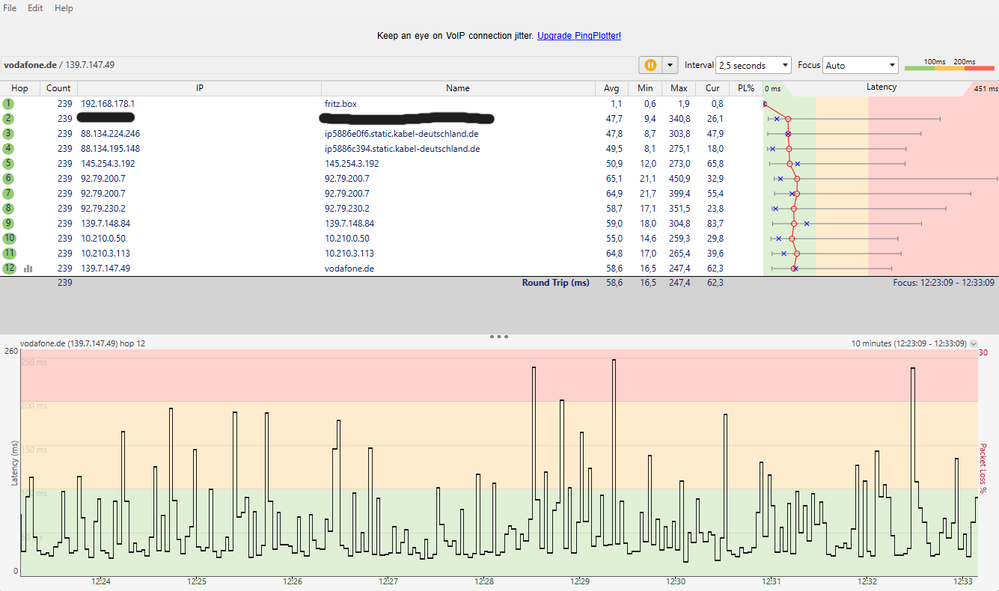Image resolution: width=999 pixels, height=591 pixels.
Task: Click the hop 6 green circle icon
Action: click(8, 178)
